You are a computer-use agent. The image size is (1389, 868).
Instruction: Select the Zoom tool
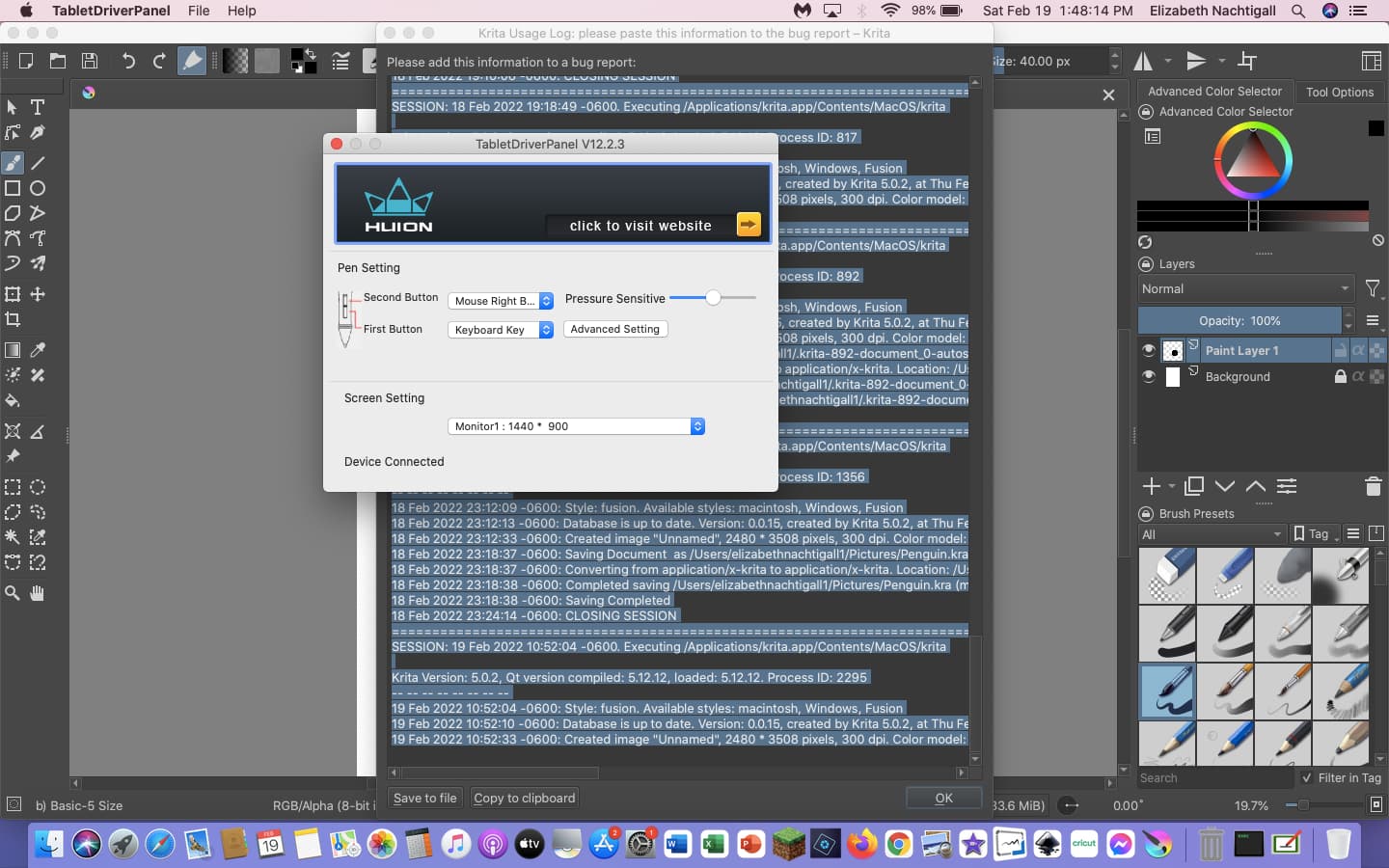[x=13, y=593]
